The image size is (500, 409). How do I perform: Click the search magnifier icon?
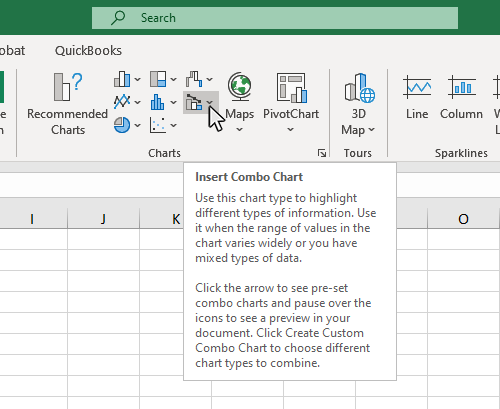coord(118,18)
